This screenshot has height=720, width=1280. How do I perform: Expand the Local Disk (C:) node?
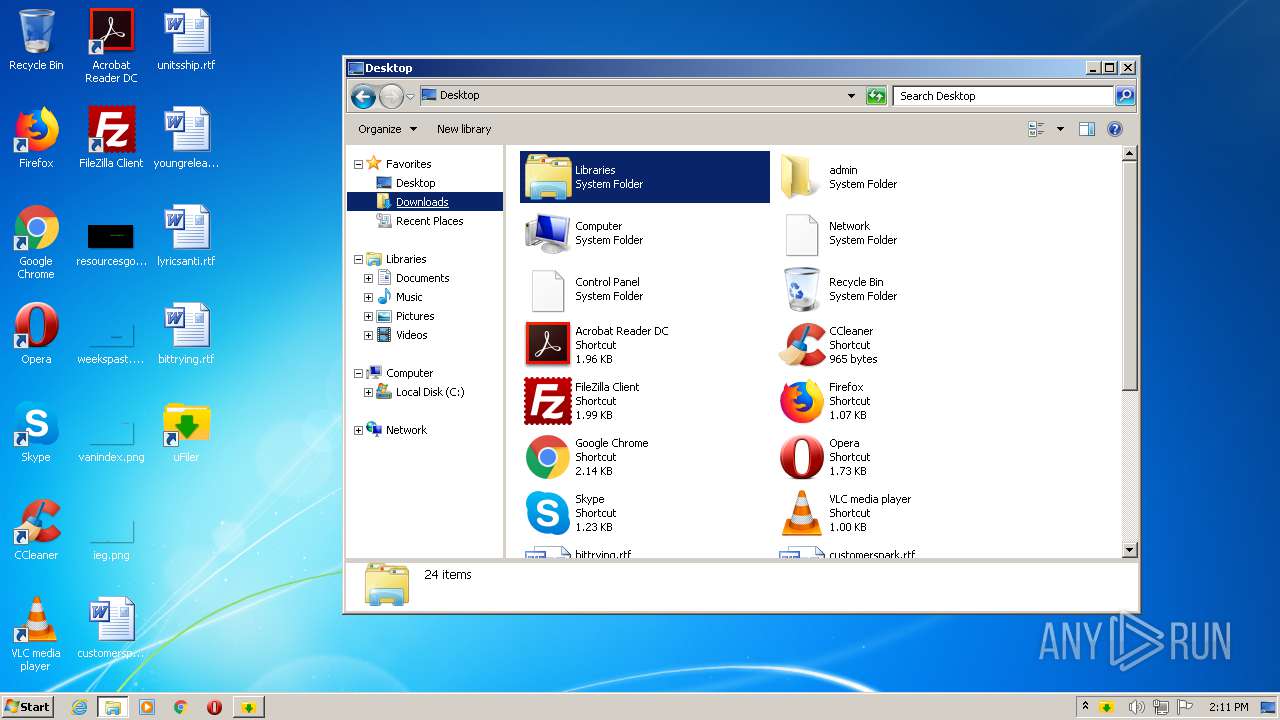368,392
